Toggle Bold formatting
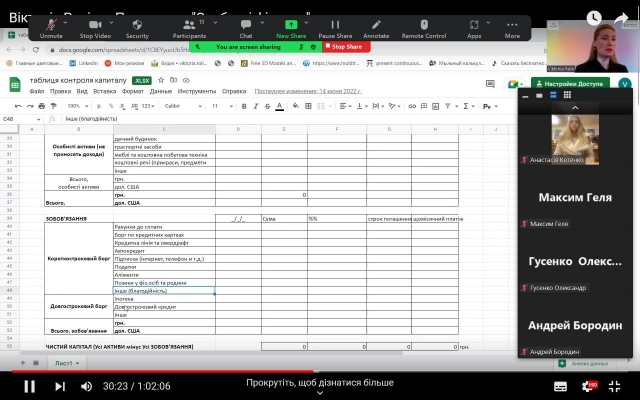The image size is (640, 400). coord(244,106)
